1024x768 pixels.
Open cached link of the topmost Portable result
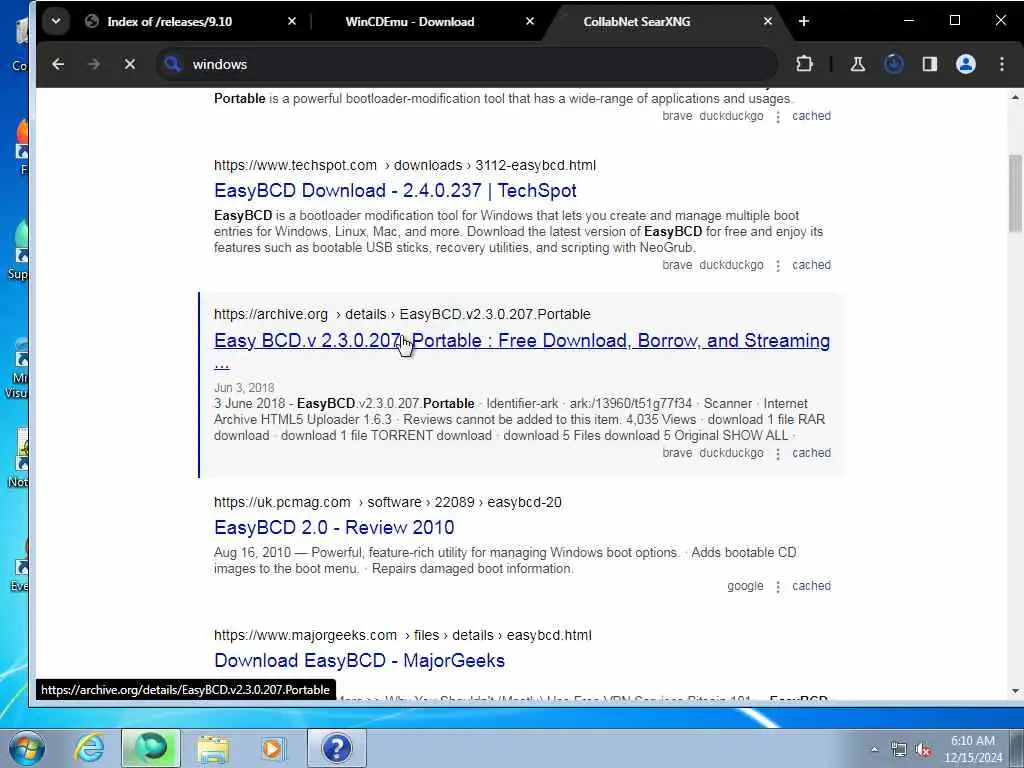[811, 116]
